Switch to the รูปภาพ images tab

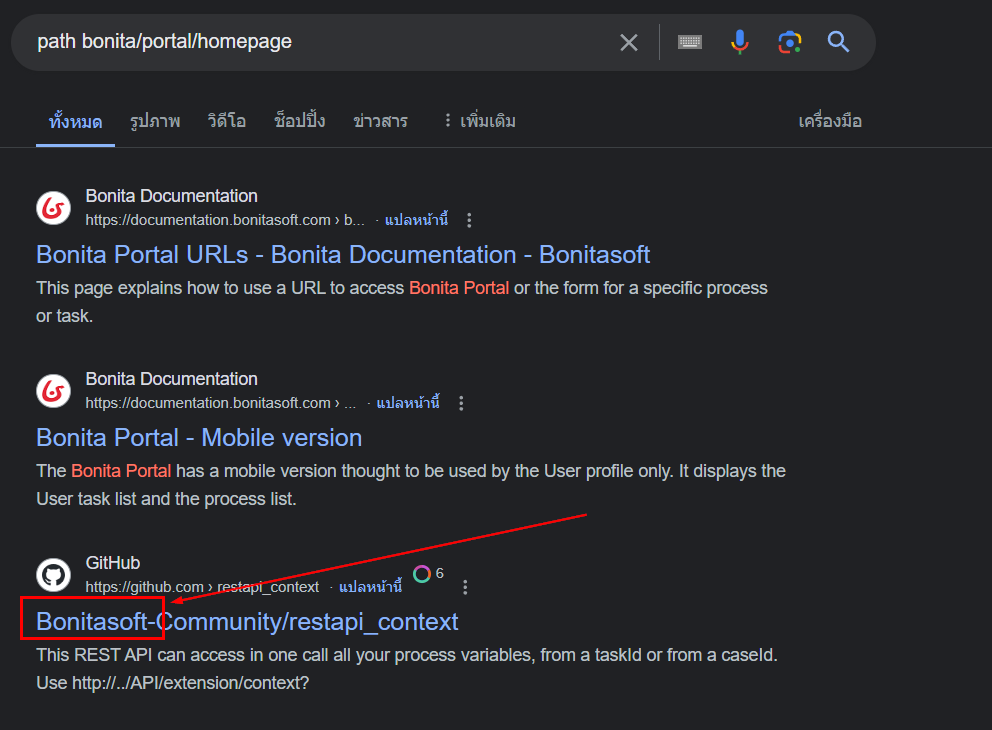pos(155,121)
